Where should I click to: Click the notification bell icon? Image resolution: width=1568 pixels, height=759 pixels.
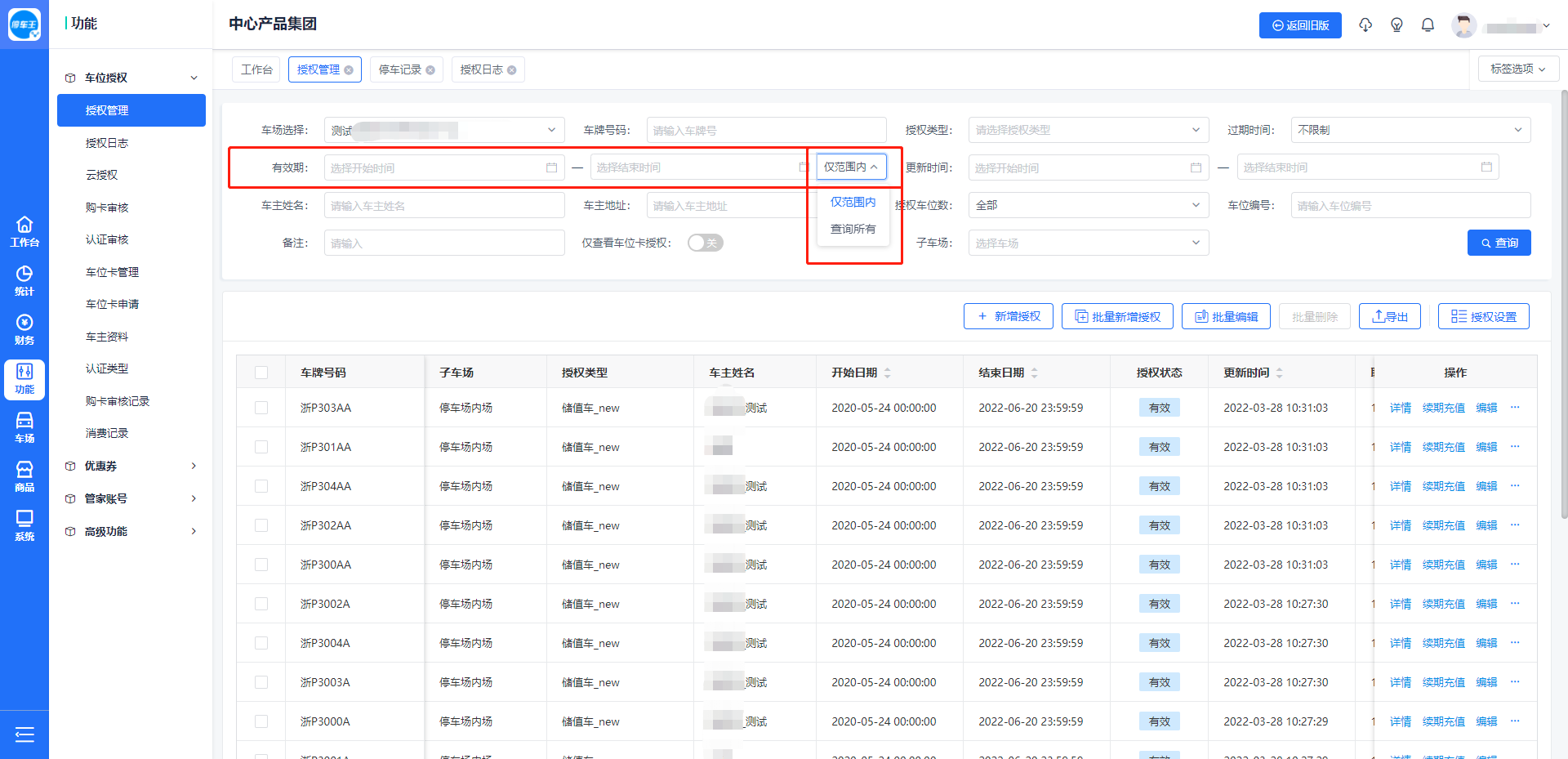(1428, 25)
